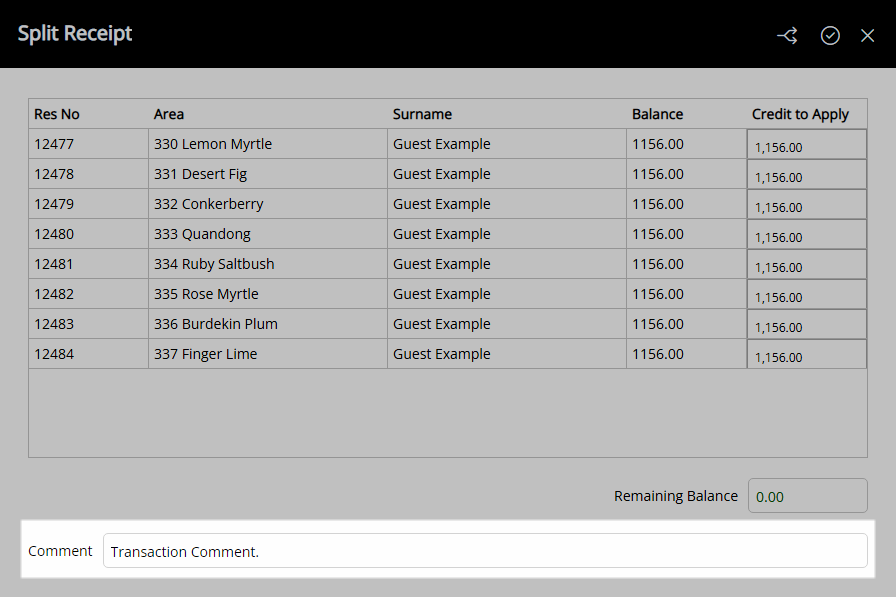The height and width of the screenshot is (597, 896).
Task: Click the split/distribute arrows icon in header
Action: click(x=787, y=35)
